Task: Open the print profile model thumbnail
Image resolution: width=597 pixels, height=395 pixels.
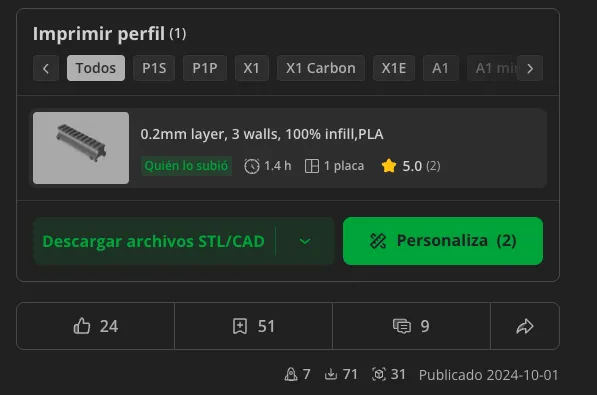Action: pos(81,148)
